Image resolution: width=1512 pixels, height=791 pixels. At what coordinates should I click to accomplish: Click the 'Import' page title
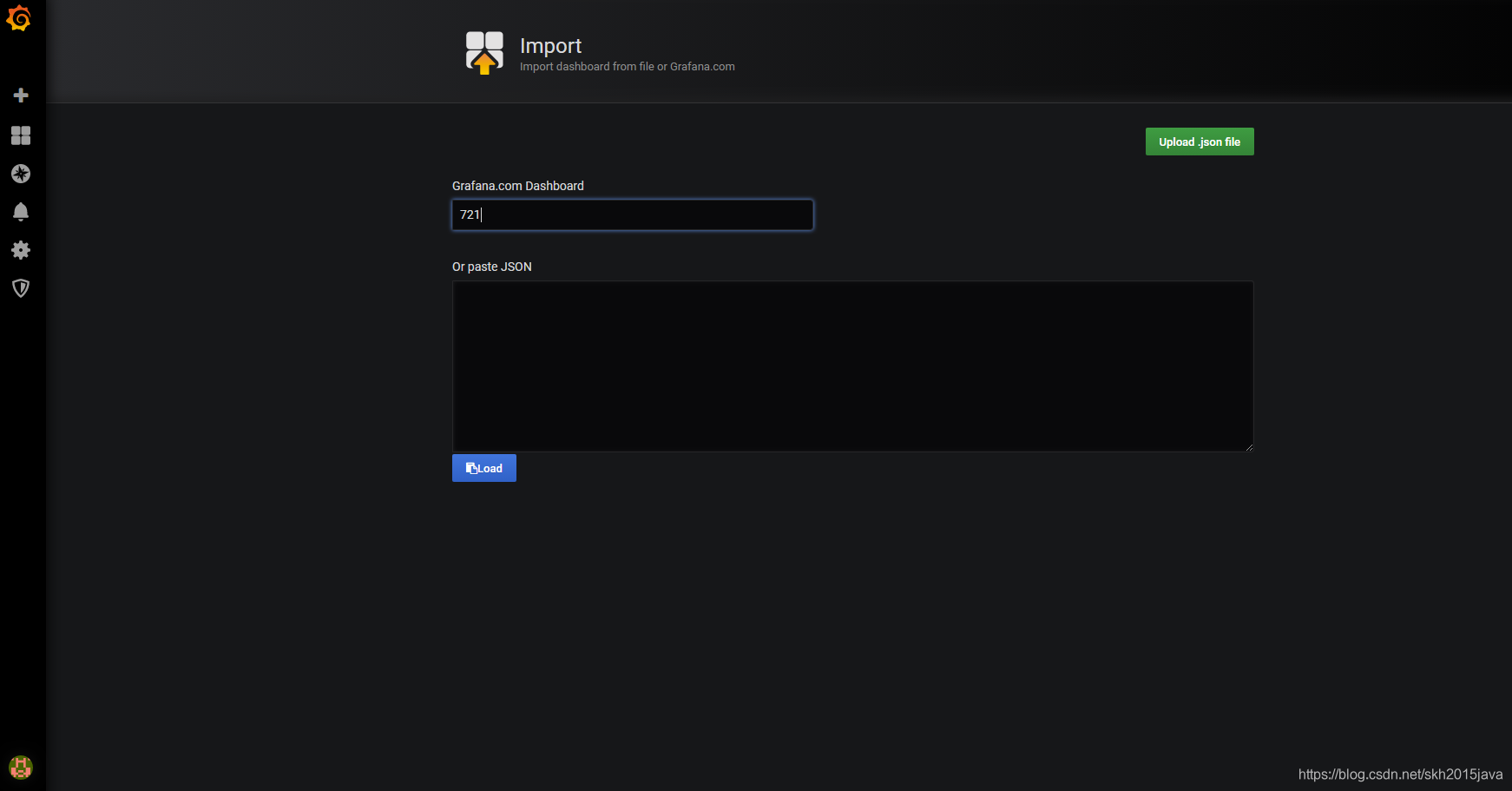[550, 45]
